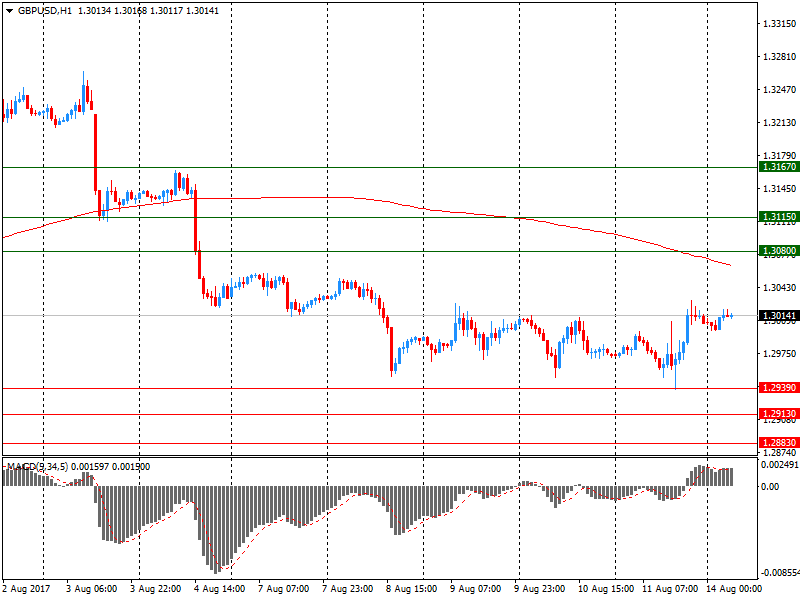Screen dimensions: 800x600
Task: Click the 1.31790 price scale value
Action: click(780, 156)
